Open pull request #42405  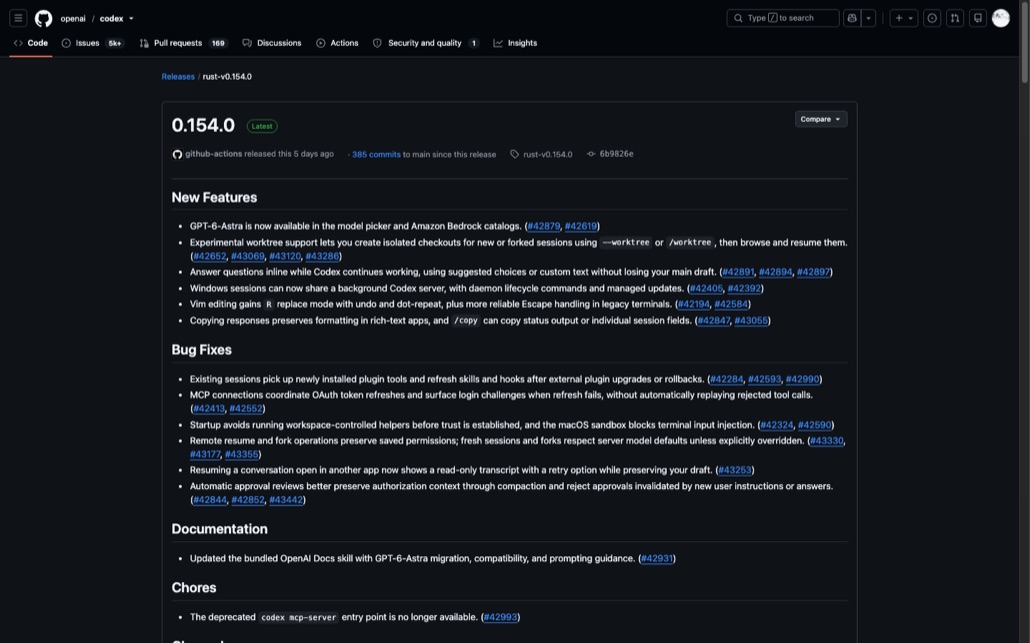click(x=706, y=288)
